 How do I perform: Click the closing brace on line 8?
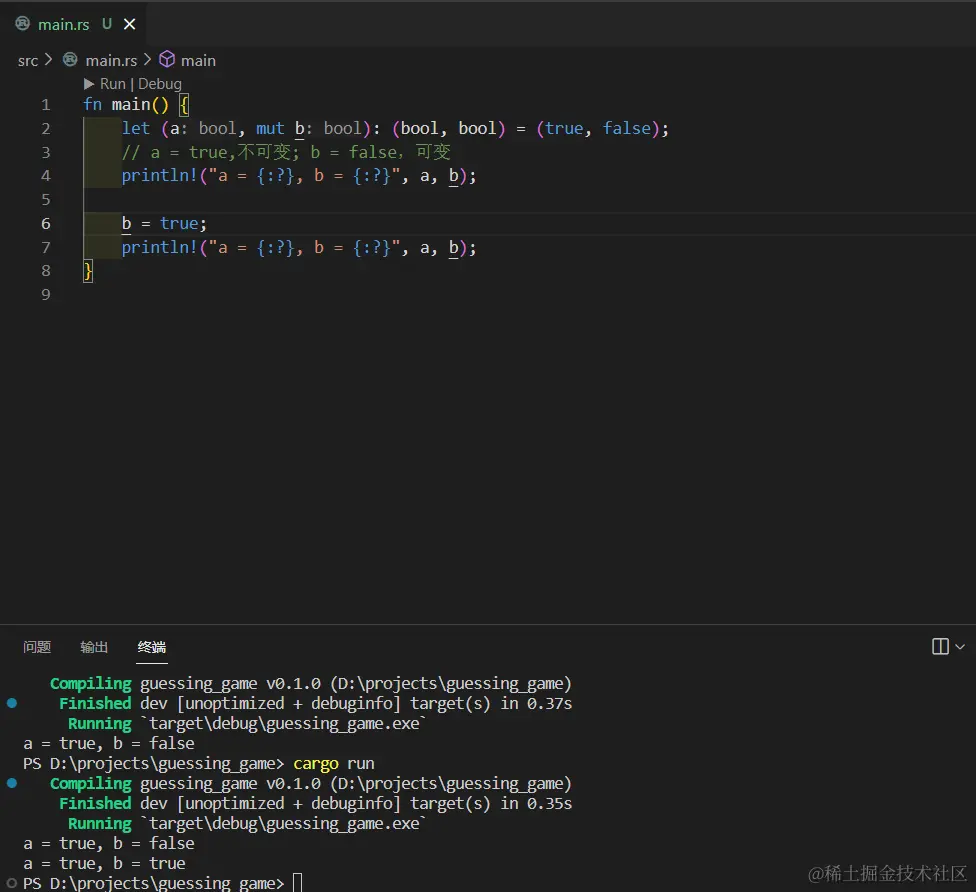click(88, 271)
